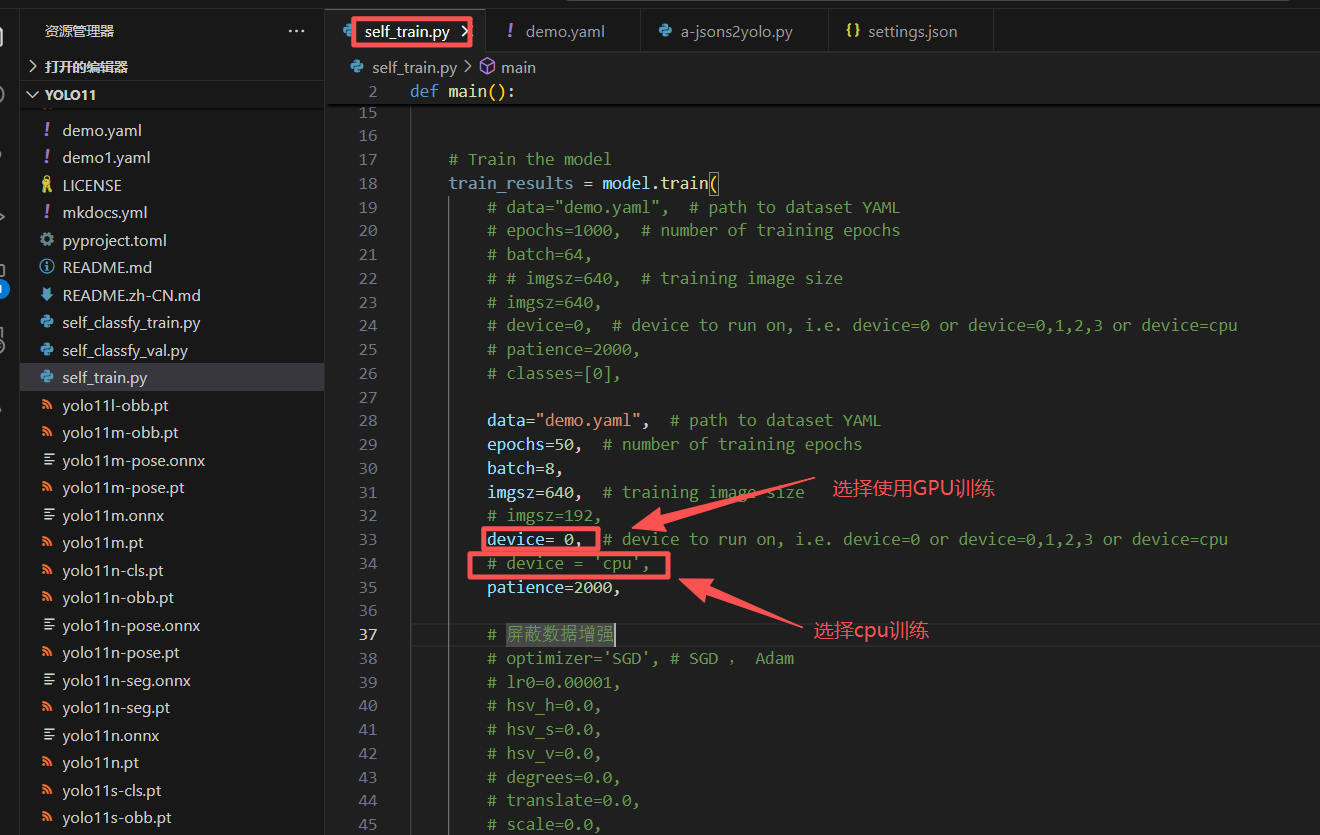The image size is (1320, 835).
Task: Click the icon beside yolo11l-obb.pt
Action: point(46,405)
